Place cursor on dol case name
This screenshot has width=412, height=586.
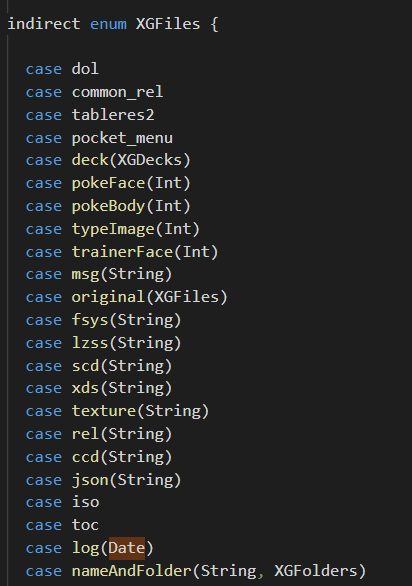pos(85,69)
